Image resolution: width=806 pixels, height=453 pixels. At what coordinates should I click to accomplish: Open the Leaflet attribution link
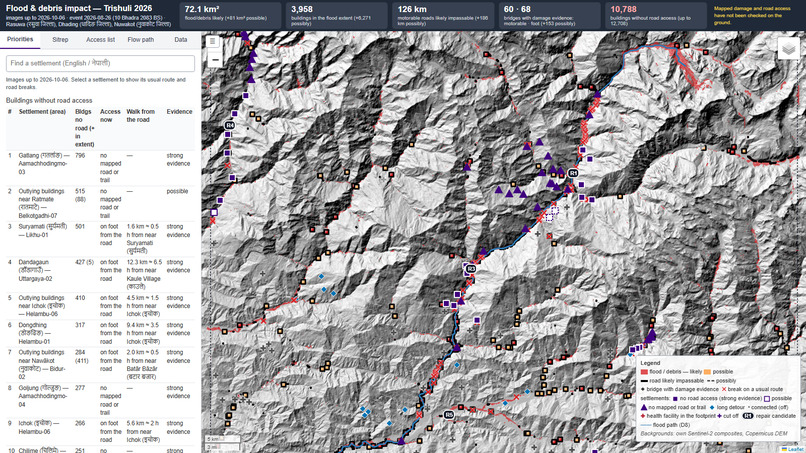pos(794,449)
